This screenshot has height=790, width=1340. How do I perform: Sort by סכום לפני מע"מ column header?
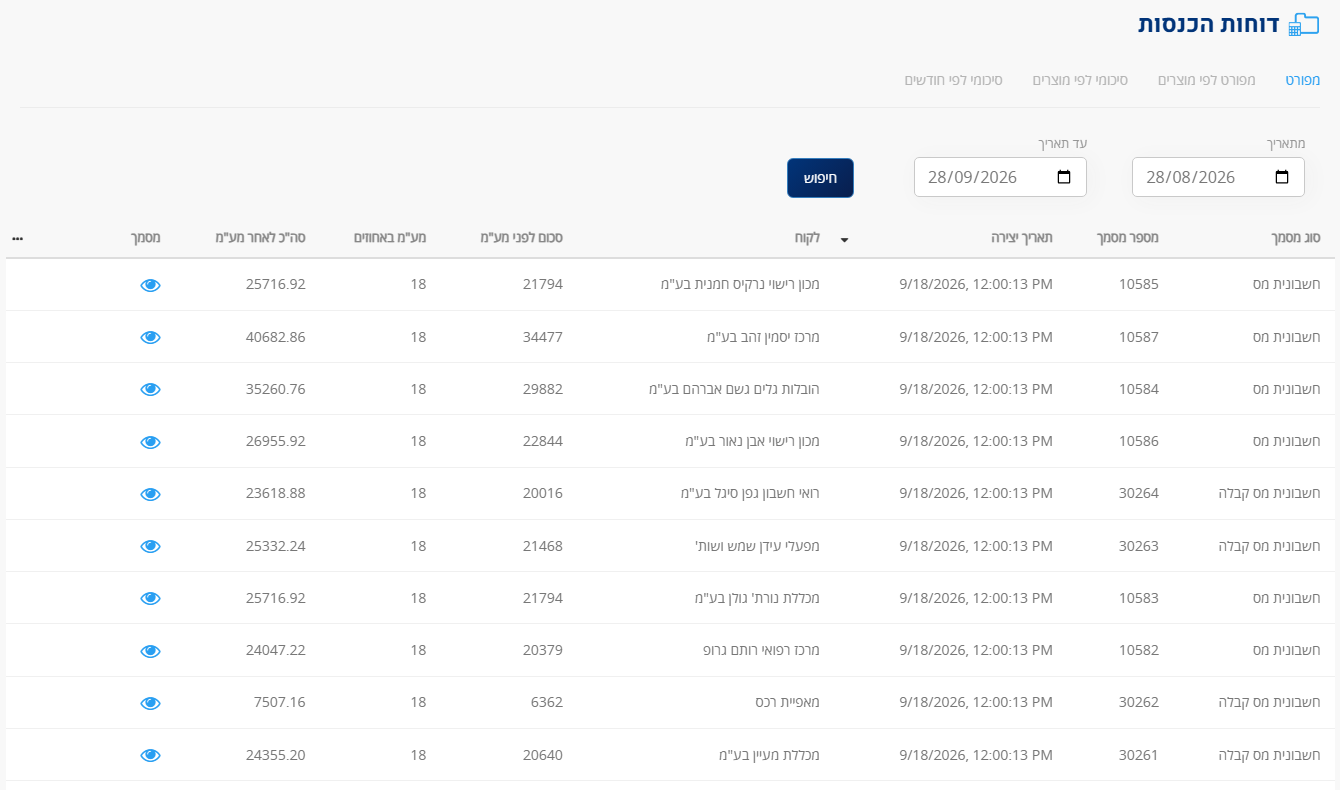pos(524,238)
